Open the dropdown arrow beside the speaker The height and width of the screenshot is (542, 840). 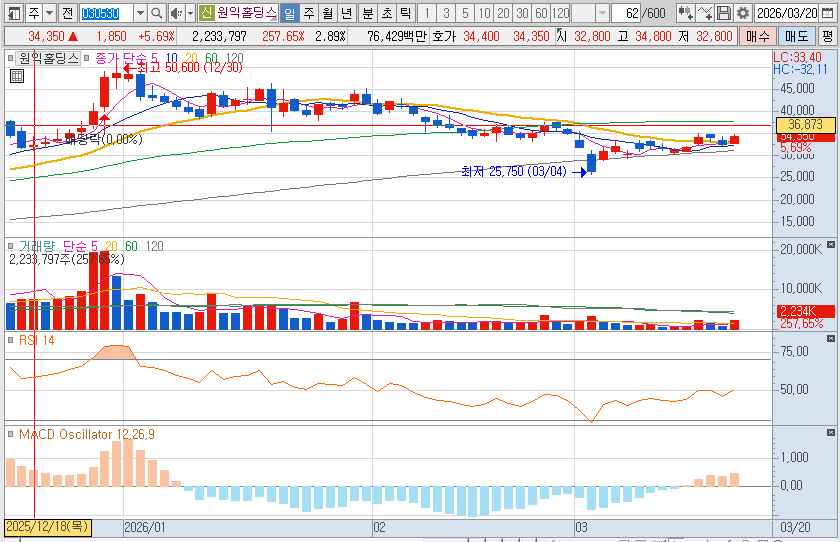pyautogui.click(x=190, y=13)
